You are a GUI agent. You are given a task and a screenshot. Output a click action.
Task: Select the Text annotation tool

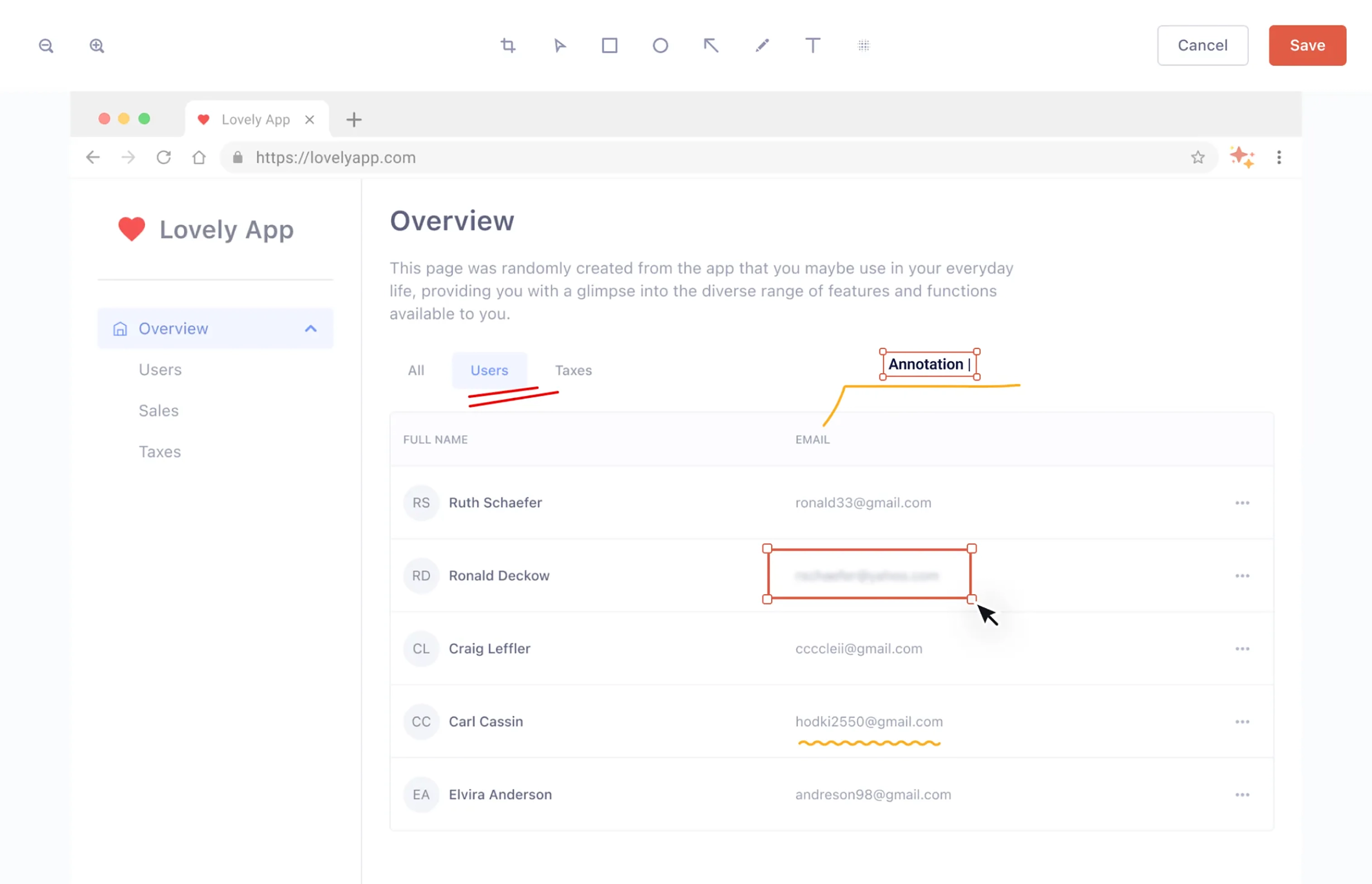(x=812, y=45)
